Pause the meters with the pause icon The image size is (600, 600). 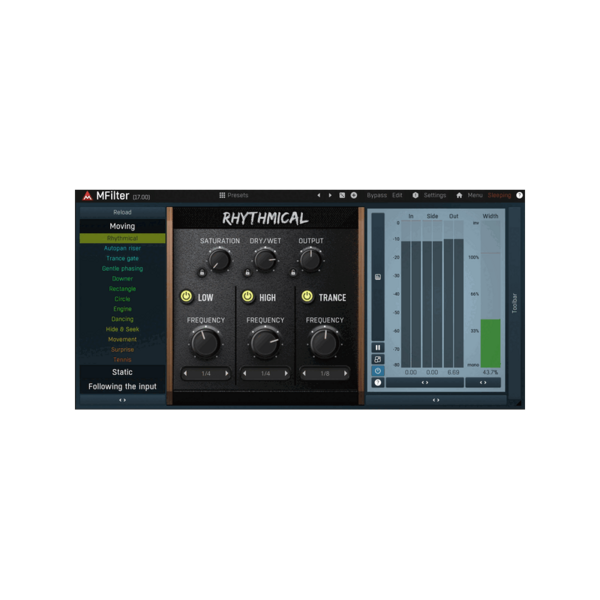pyautogui.click(x=378, y=347)
